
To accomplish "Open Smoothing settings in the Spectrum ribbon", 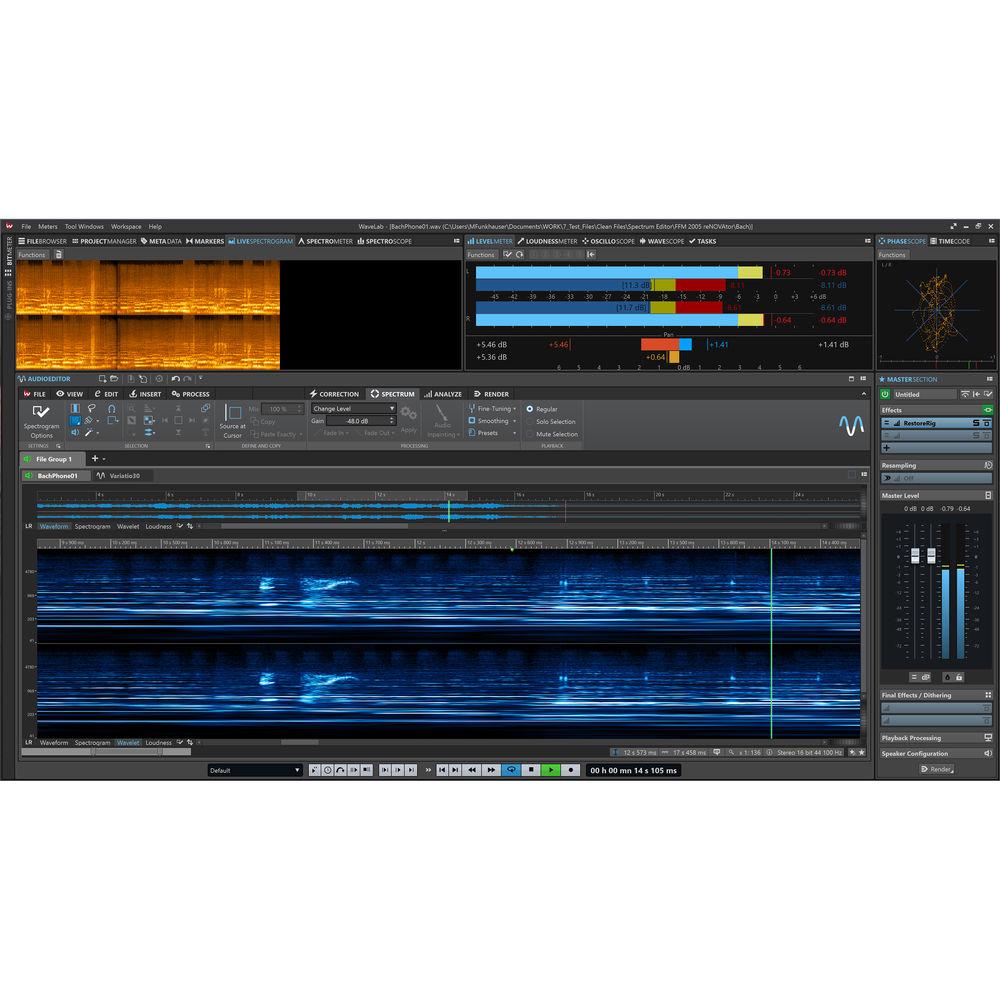I will tap(493, 420).
